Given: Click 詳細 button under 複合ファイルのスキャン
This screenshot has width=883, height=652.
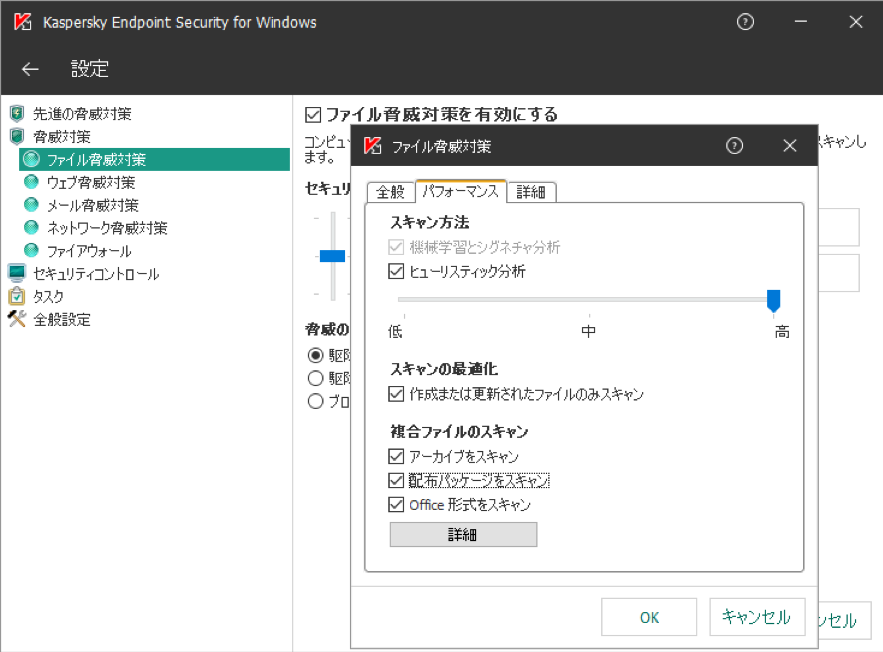Looking at the screenshot, I should click(463, 534).
